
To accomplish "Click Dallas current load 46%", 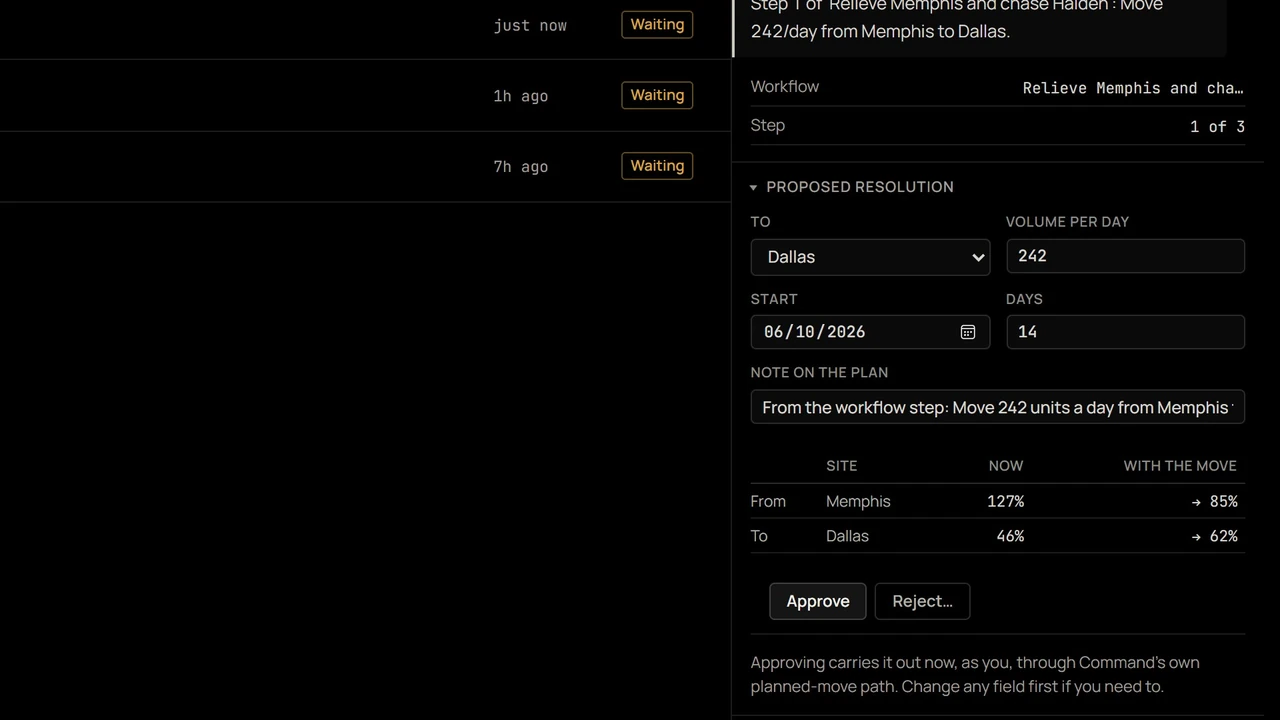I will pos(1010,536).
